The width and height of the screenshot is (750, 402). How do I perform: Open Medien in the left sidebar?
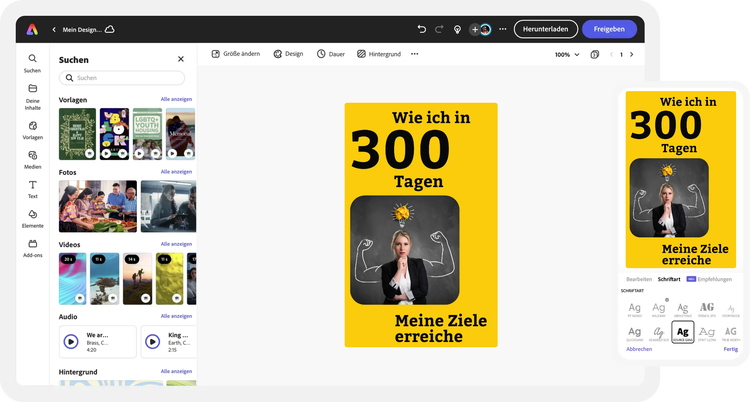(33, 160)
